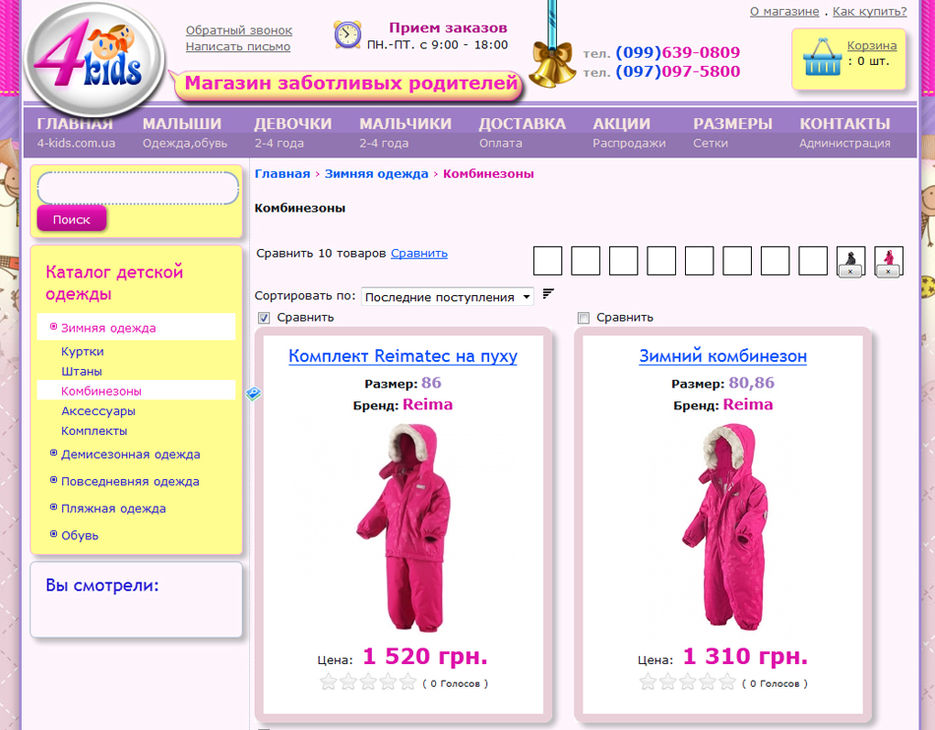The image size is (935, 730).
Task: Check Сравнить for Зимний комбинезон
Action: tap(584, 318)
